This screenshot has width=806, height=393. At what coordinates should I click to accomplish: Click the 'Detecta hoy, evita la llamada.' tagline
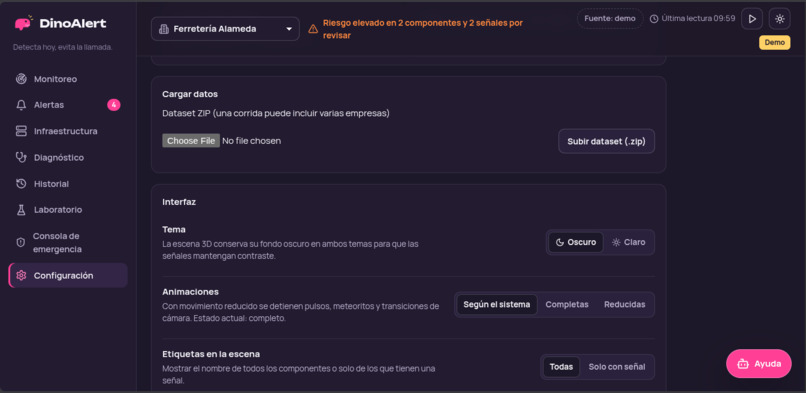(x=63, y=47)
